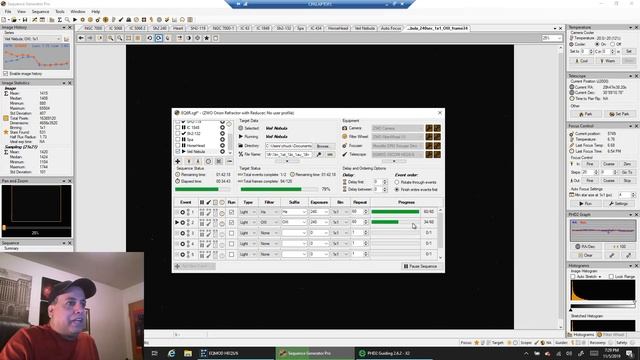Click the Pause Sequence button
The width and height of the screenshot is (640, 360).
[421, 266]
